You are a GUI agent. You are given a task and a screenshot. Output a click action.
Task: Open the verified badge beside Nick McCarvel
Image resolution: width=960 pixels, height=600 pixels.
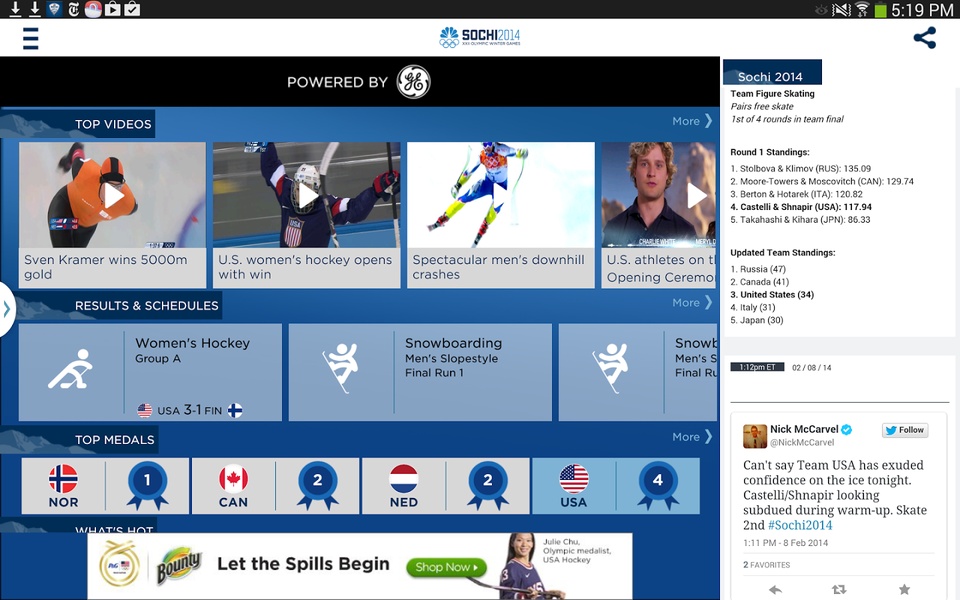(847, 430)
